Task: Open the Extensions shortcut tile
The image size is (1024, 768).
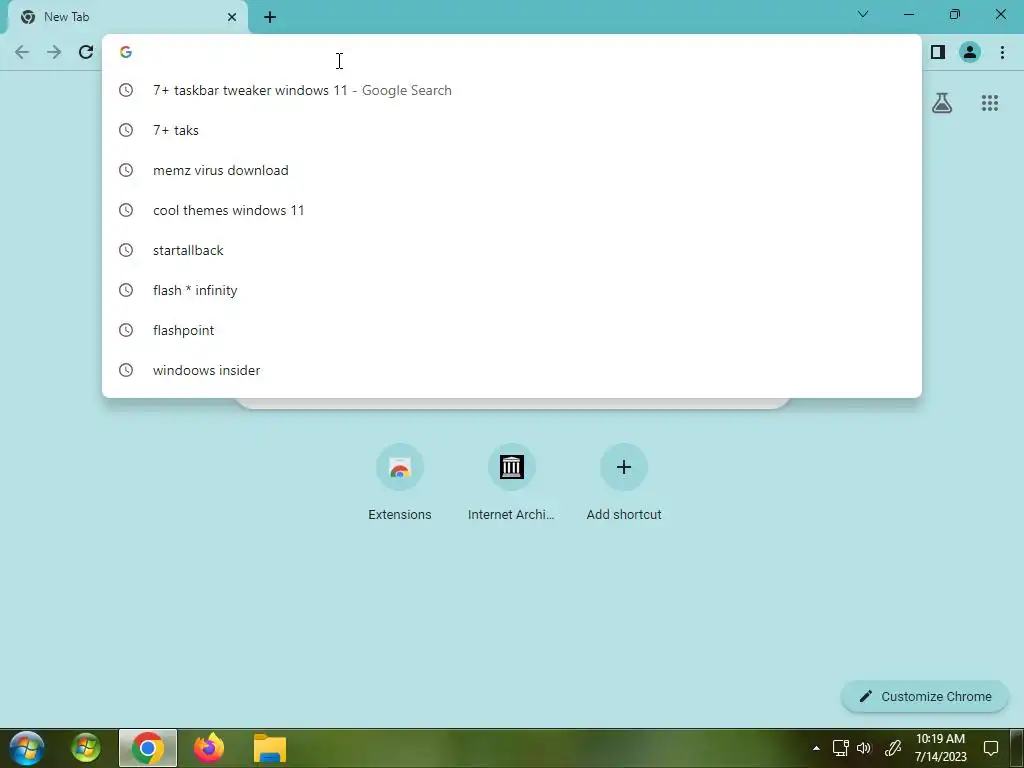Action: pos(400,482)
